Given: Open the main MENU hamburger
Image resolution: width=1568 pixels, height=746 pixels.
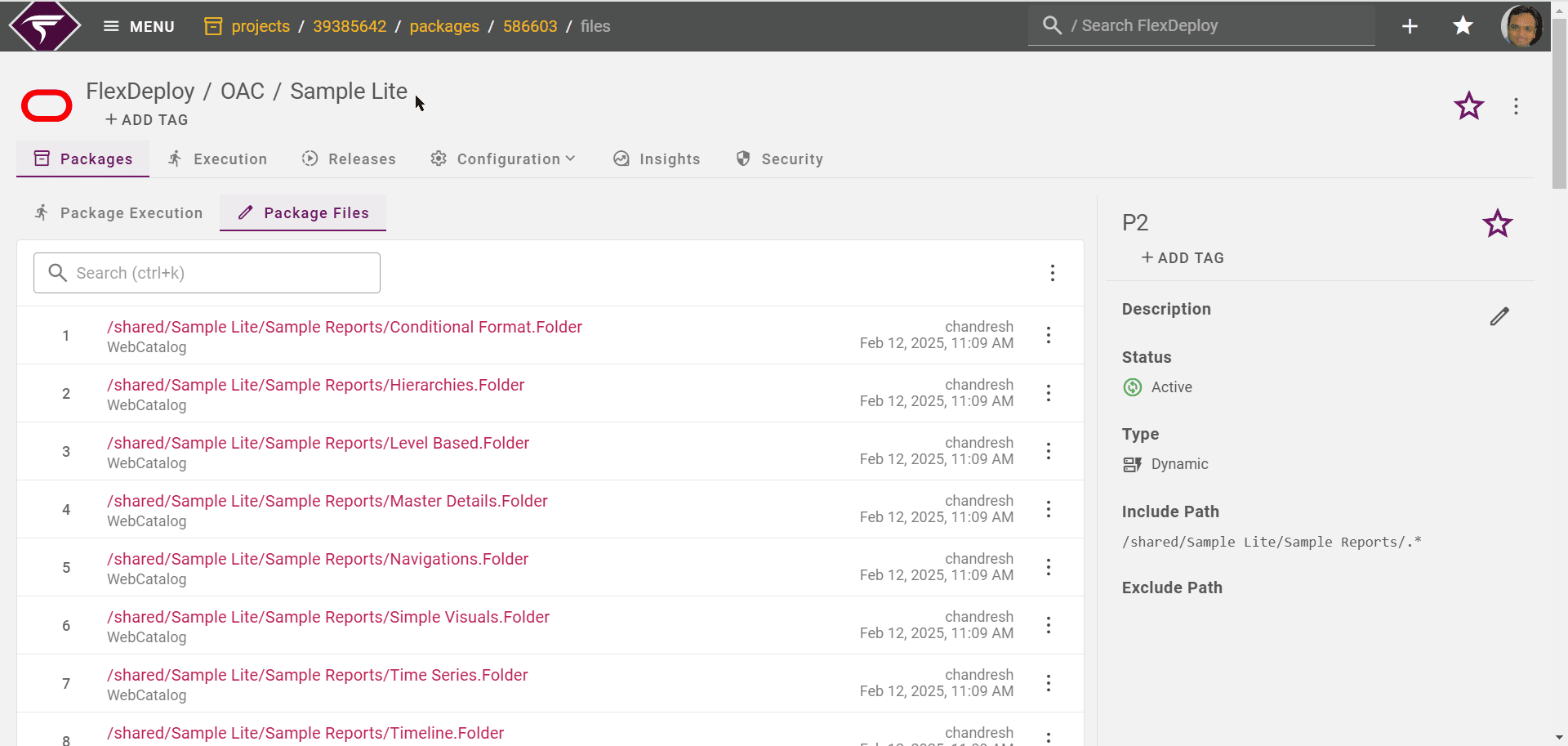Looking at the screenshot, I should (139, 26).
